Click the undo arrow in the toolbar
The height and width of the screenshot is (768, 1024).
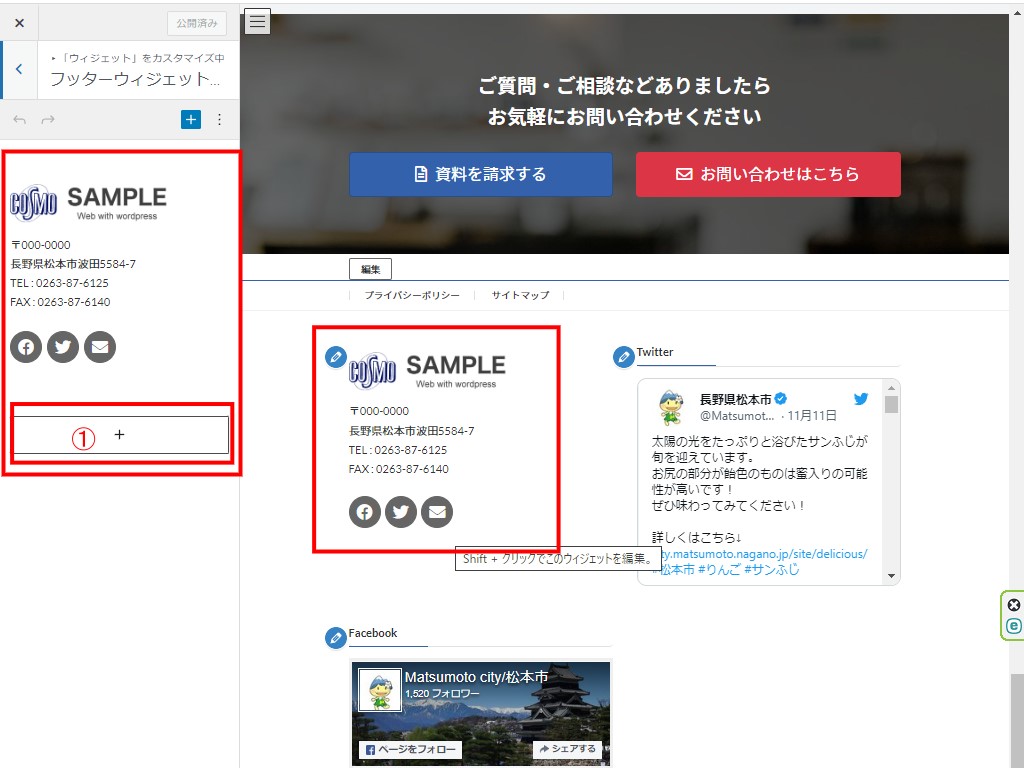pos(20,120)
